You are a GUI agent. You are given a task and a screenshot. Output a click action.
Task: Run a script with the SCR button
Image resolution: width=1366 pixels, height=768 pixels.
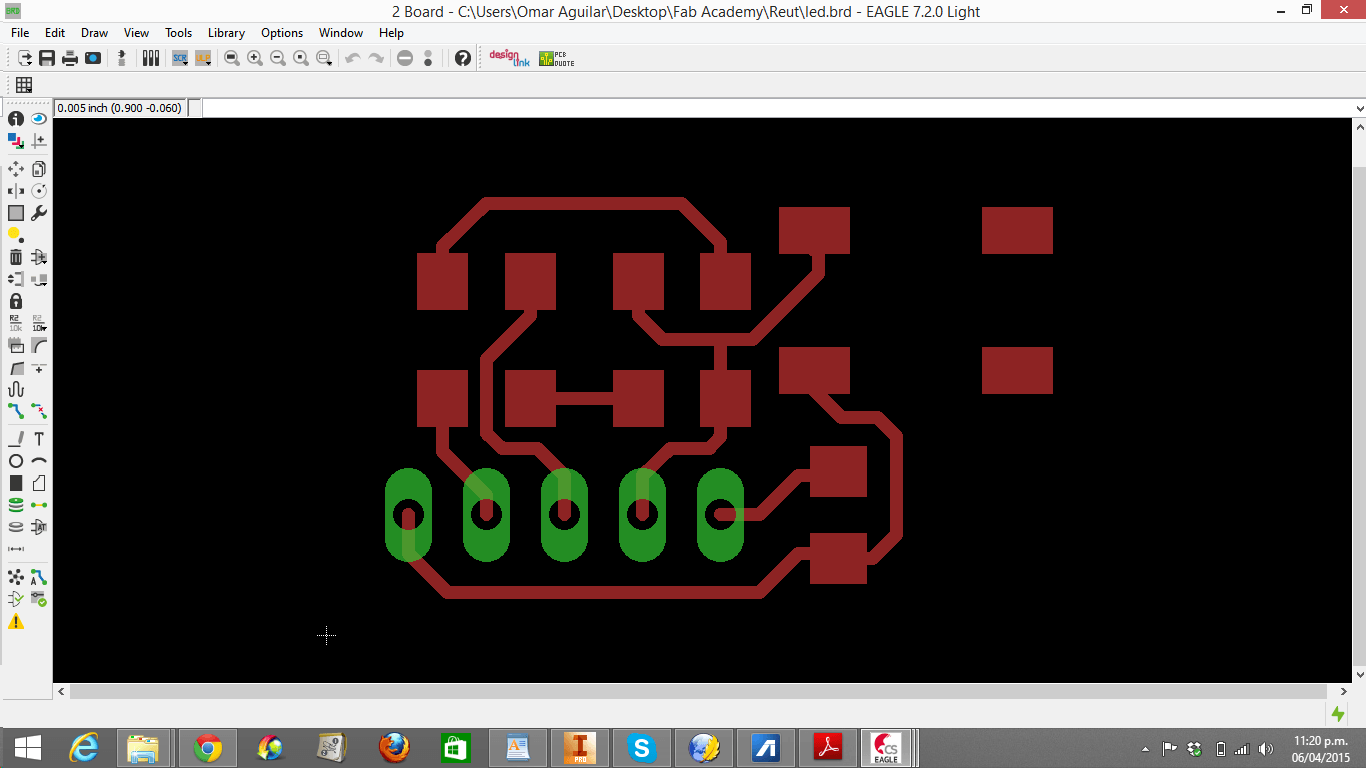pyautogui.click(x=180, y=59)
